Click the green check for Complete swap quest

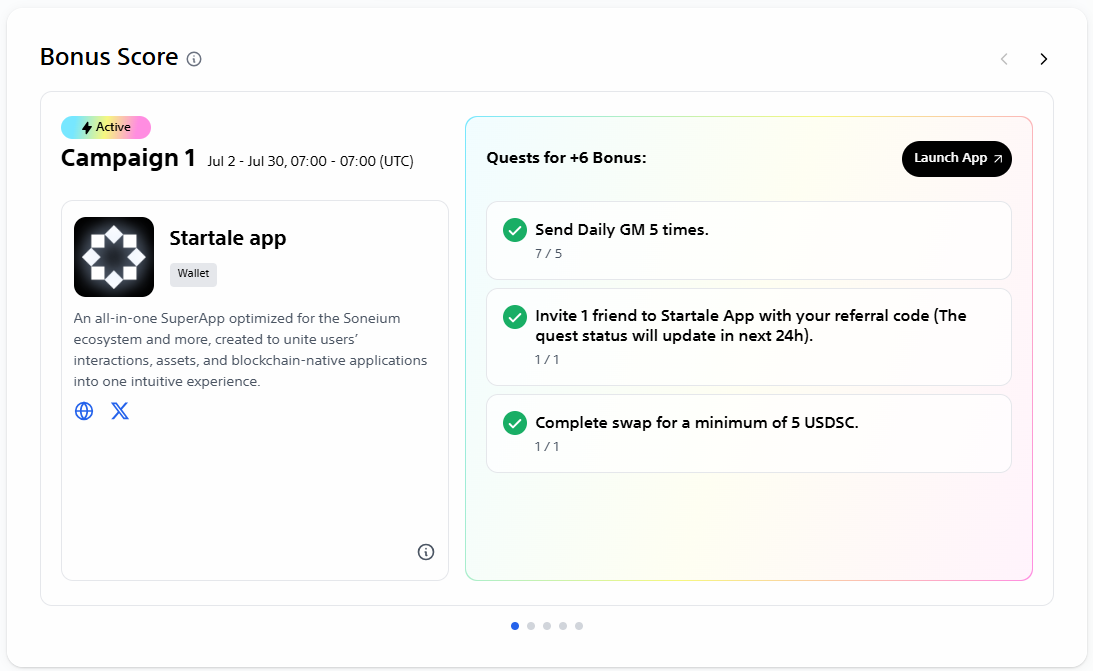point(514,423)
